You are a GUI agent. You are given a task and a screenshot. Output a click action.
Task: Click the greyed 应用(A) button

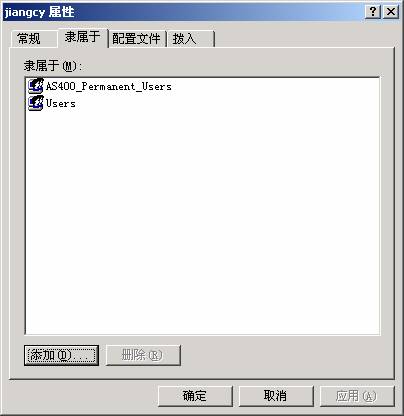tap(357, 396)
